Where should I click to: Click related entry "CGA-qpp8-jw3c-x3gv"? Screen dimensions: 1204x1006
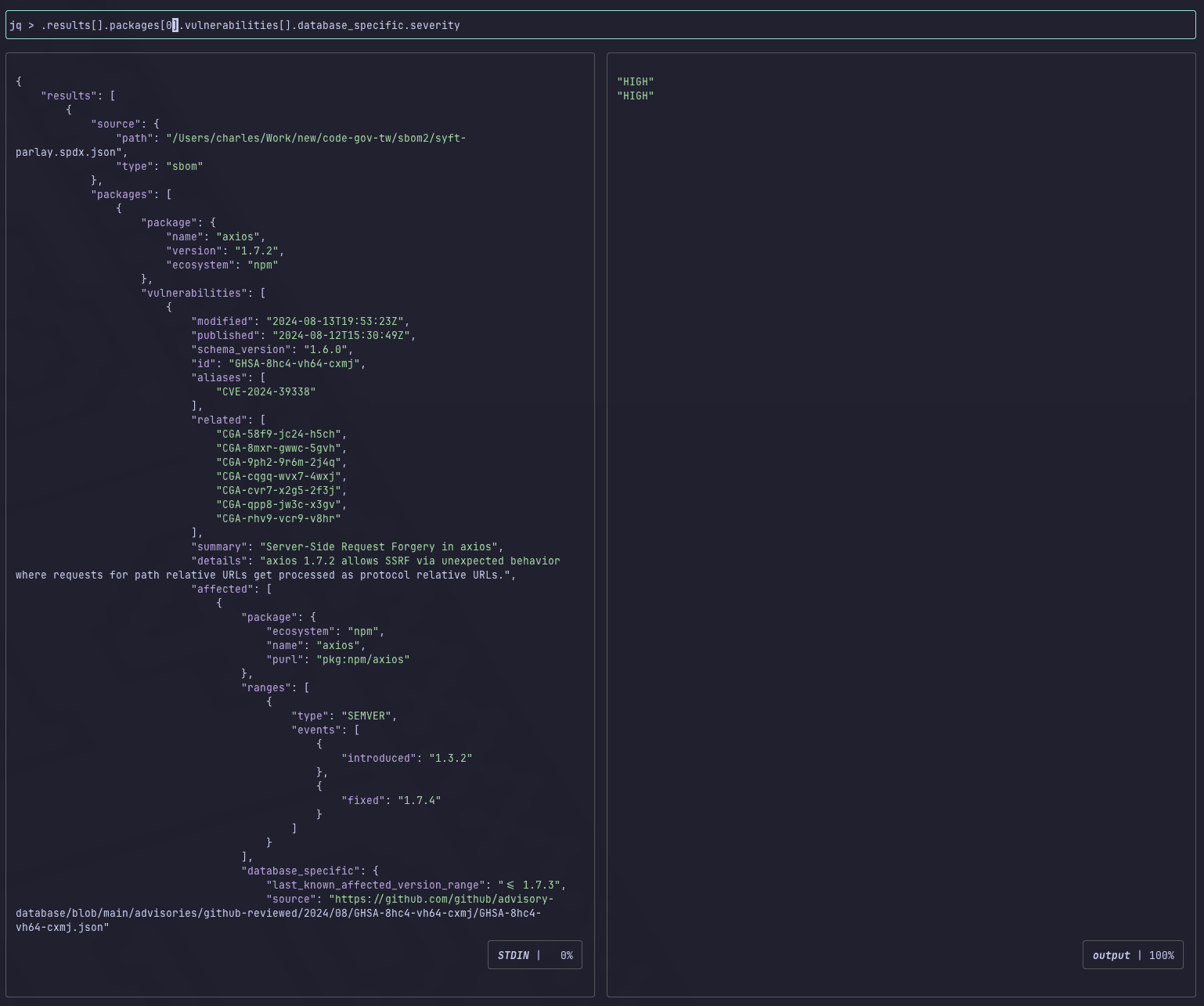click(x=279, y=504)
